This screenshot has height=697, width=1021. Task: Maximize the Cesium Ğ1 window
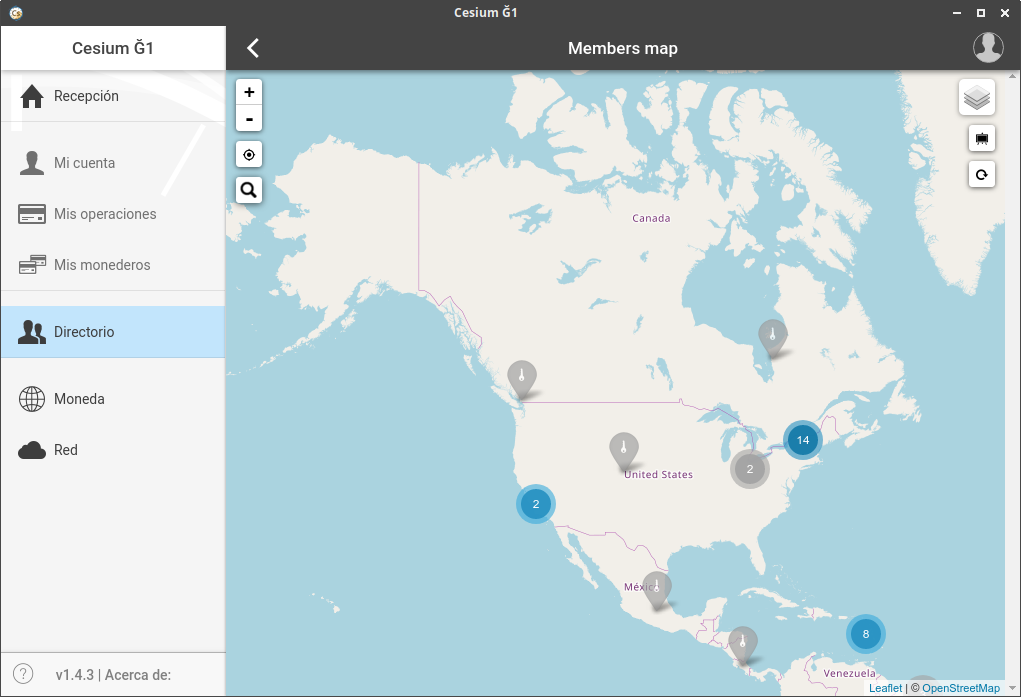981,12
